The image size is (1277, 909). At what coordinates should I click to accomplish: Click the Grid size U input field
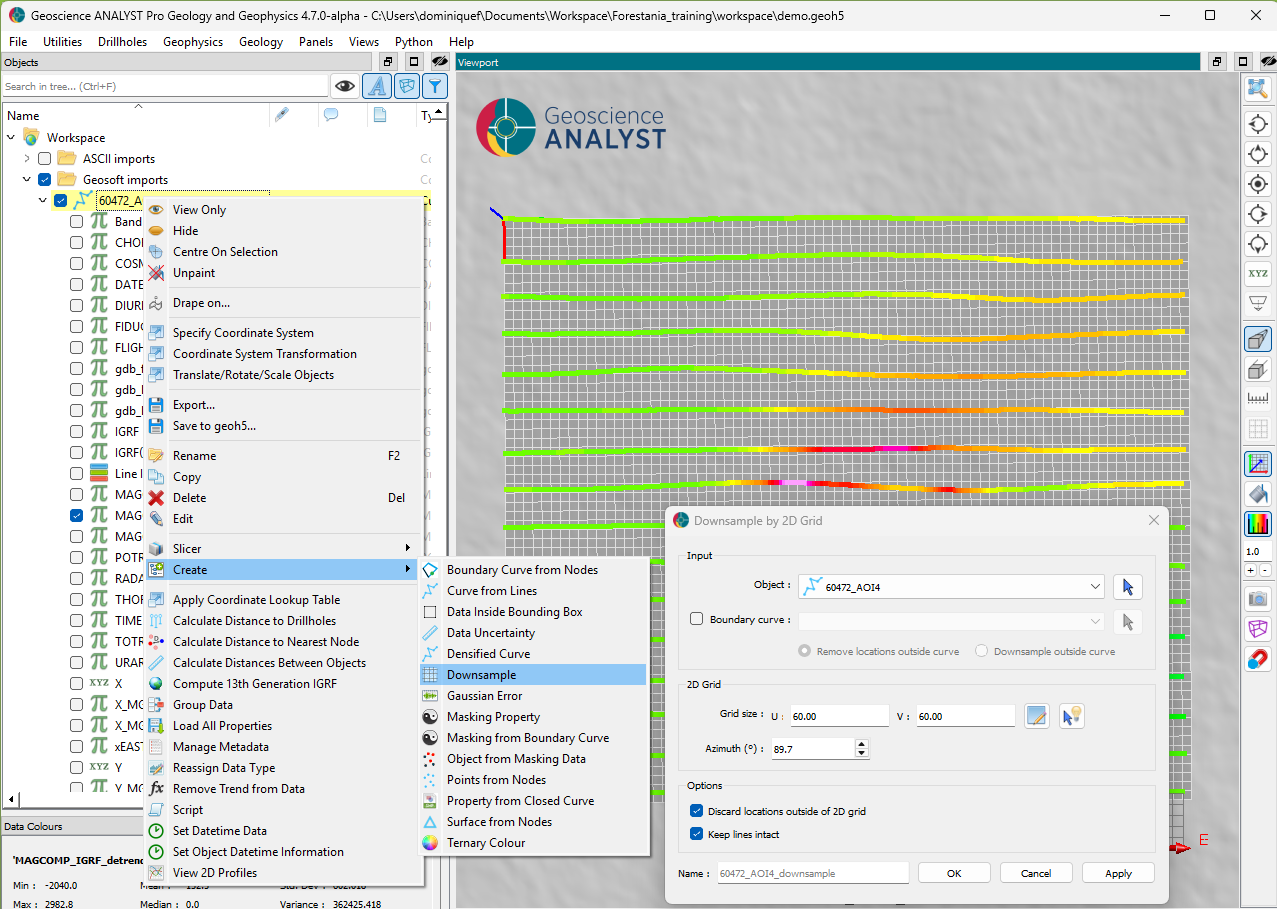[838, 716]
